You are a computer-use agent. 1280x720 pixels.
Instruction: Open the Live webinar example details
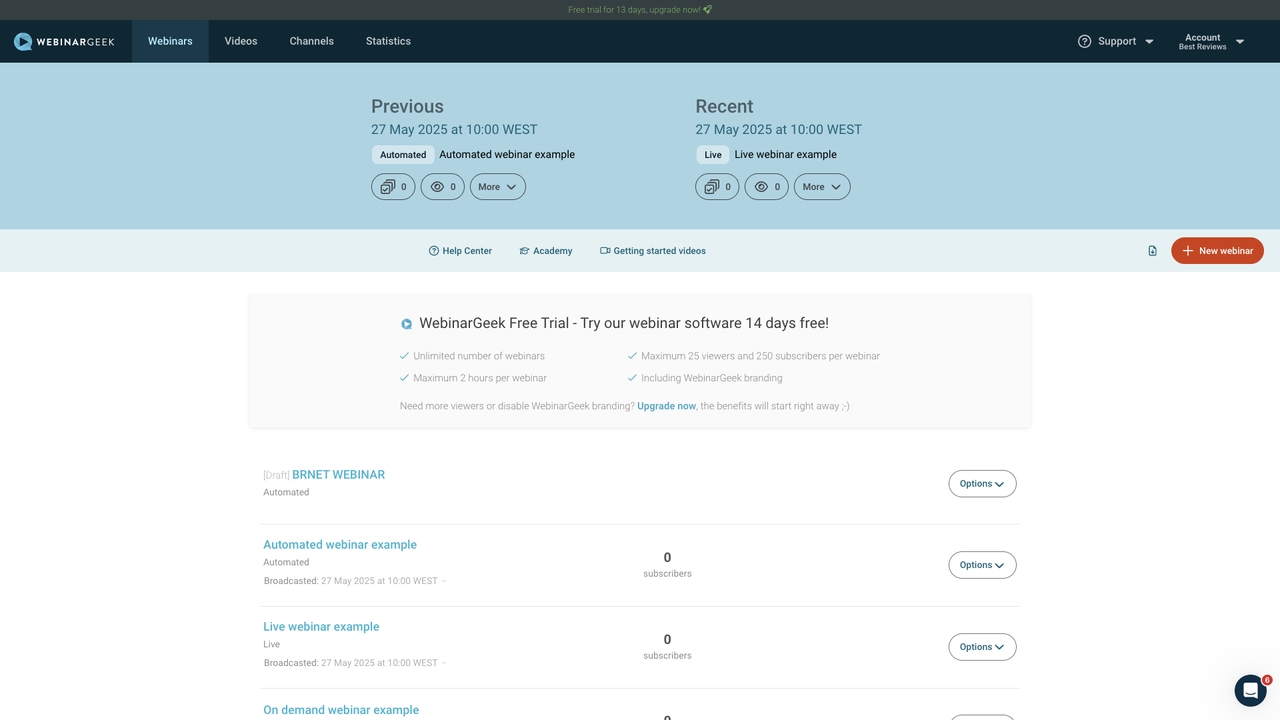coord(321,626)
